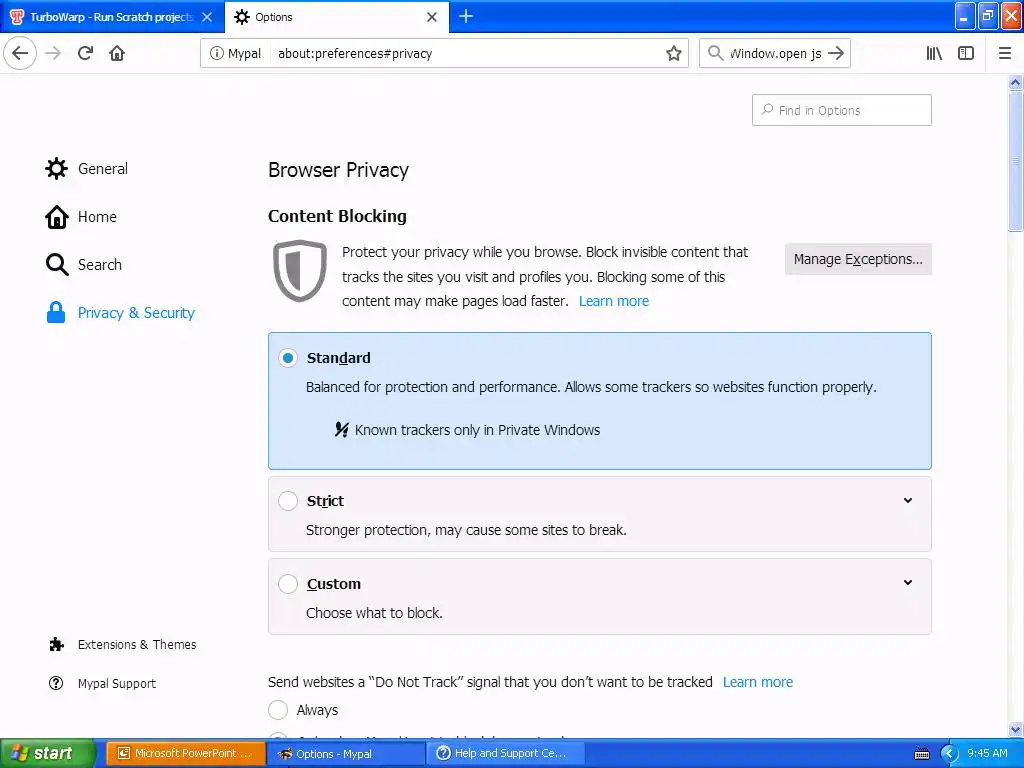Open the Windows Start menu
This screenshot has height=768, width=1024.
coord(47,753)
